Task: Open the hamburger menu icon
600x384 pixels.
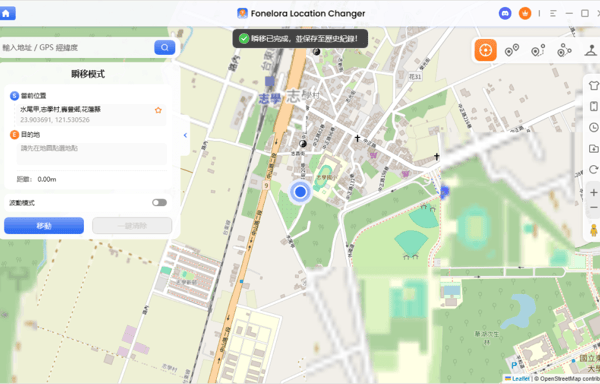Action: point(553,13)
